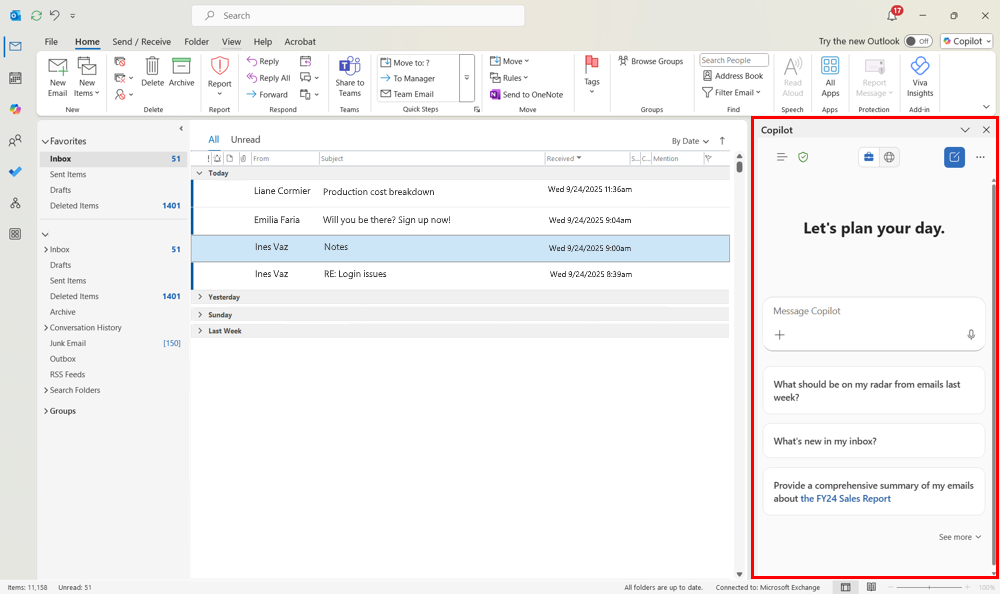Image resolution: width=1000 pixels, height=594 pixels.
Task: Open the View ribbon tab
Action: pyautogui.click(x=232, y=41)
